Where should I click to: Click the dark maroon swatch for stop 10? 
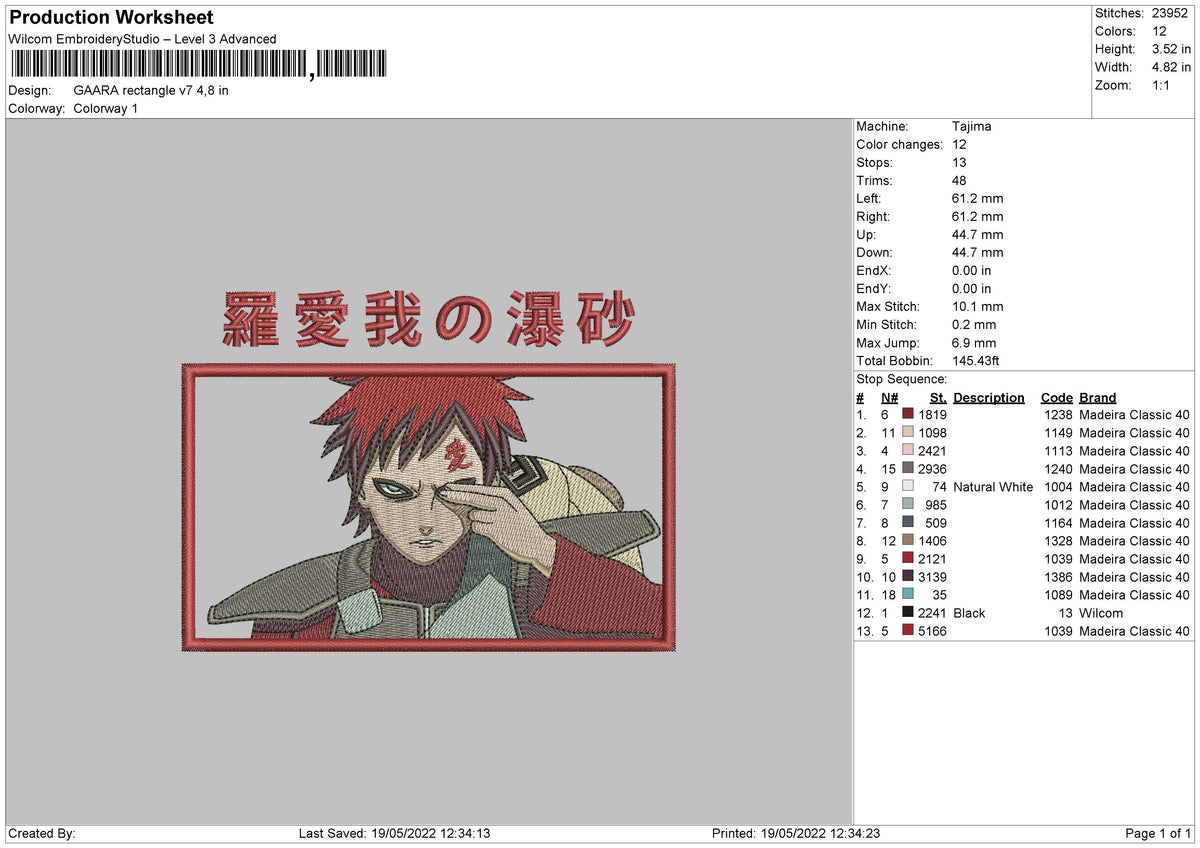906,577
